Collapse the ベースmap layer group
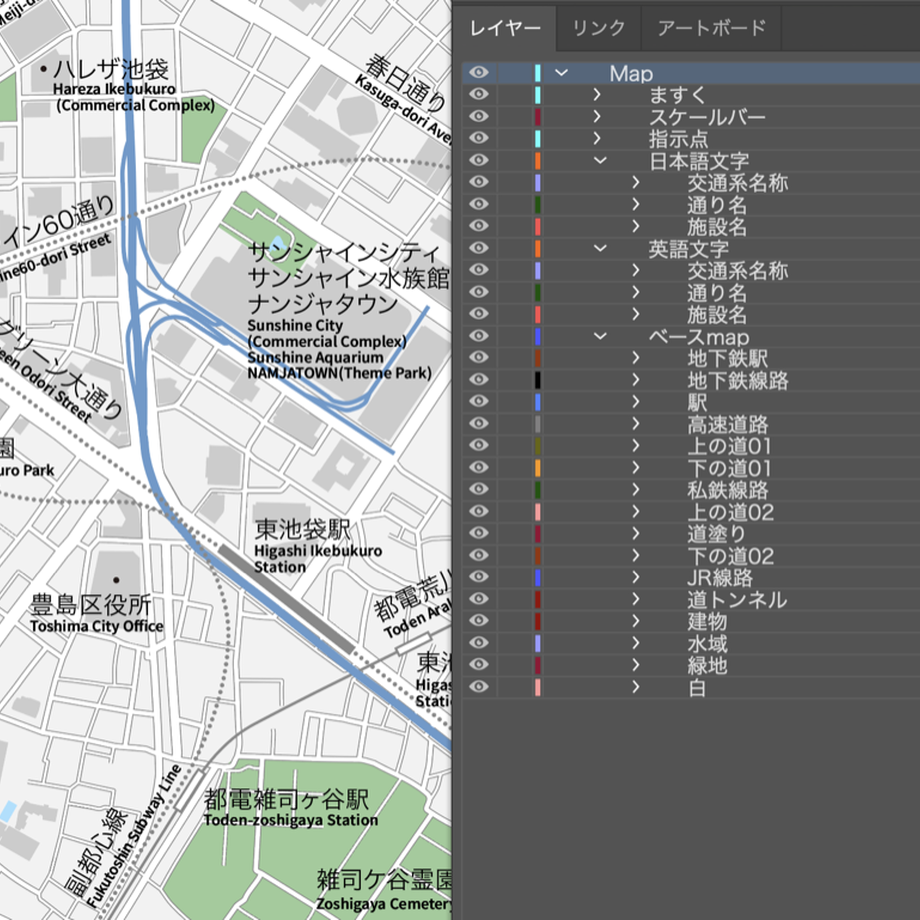 click(600, 336)
